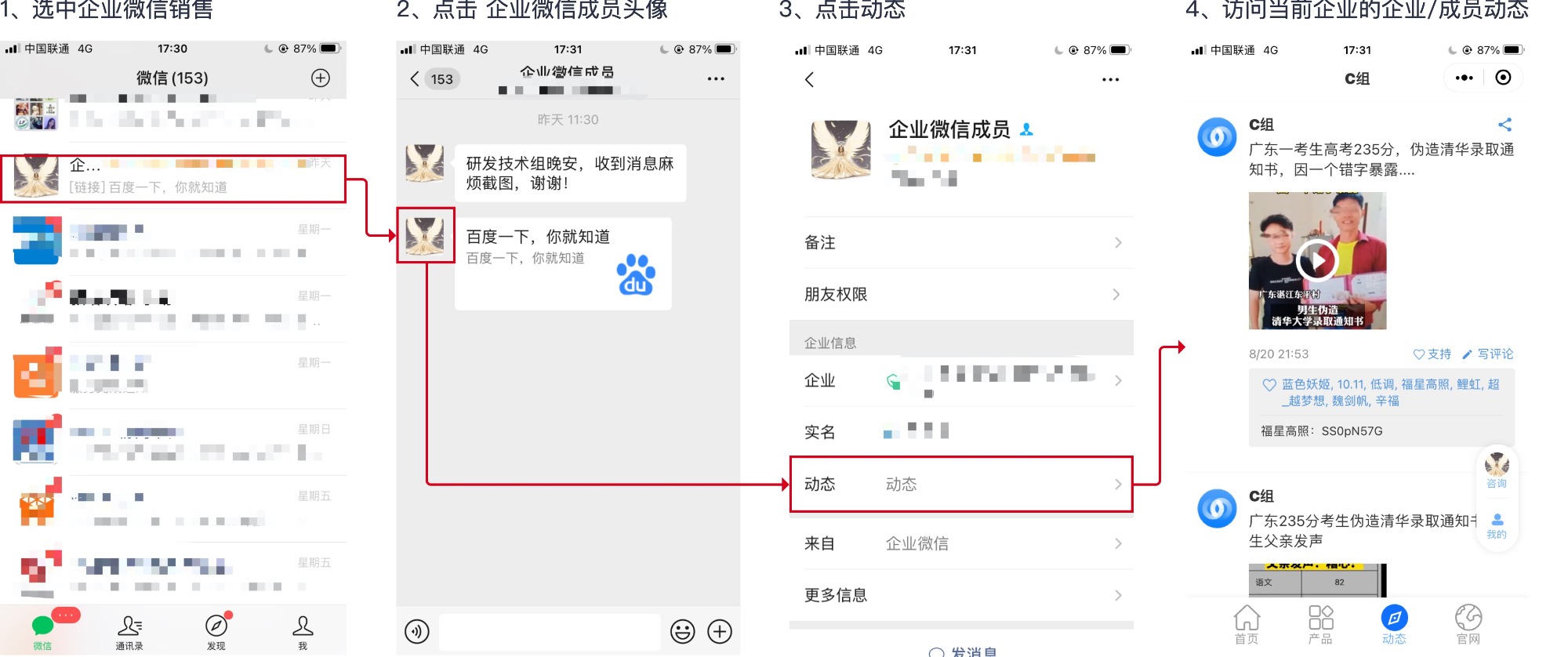The height and width of the screenshot is (657, 1568).
Task: Open the mini program three-dot capsule menu
Action: tap(1464, 78)
